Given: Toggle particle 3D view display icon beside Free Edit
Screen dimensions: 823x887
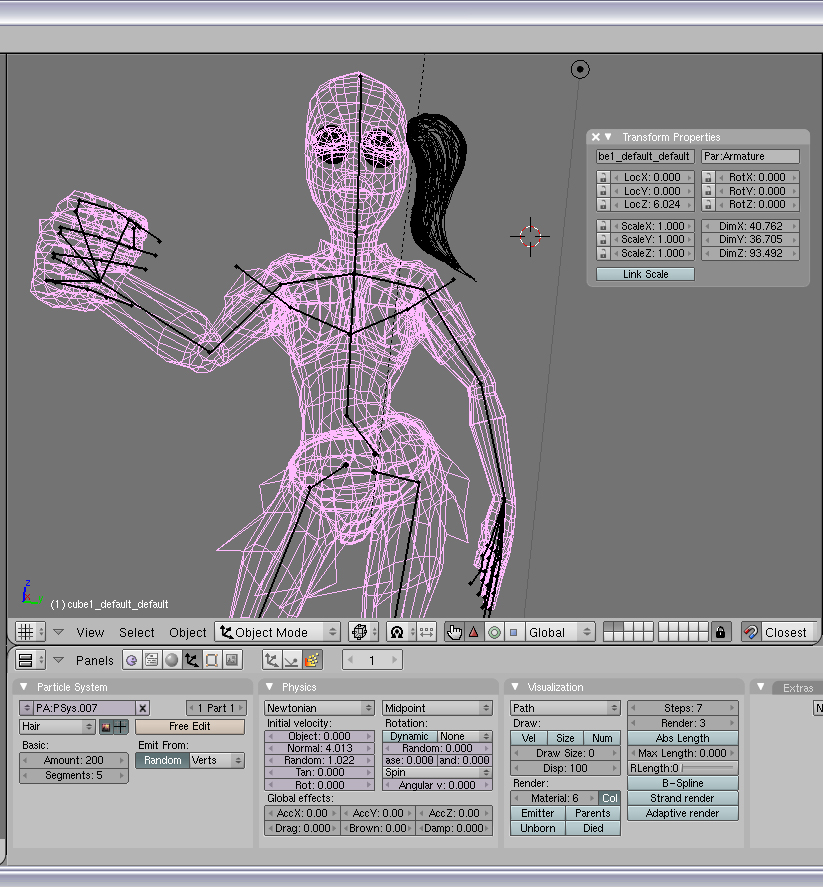Looking at the screenshot, I should pyautogui.click(x=120, y=727).
